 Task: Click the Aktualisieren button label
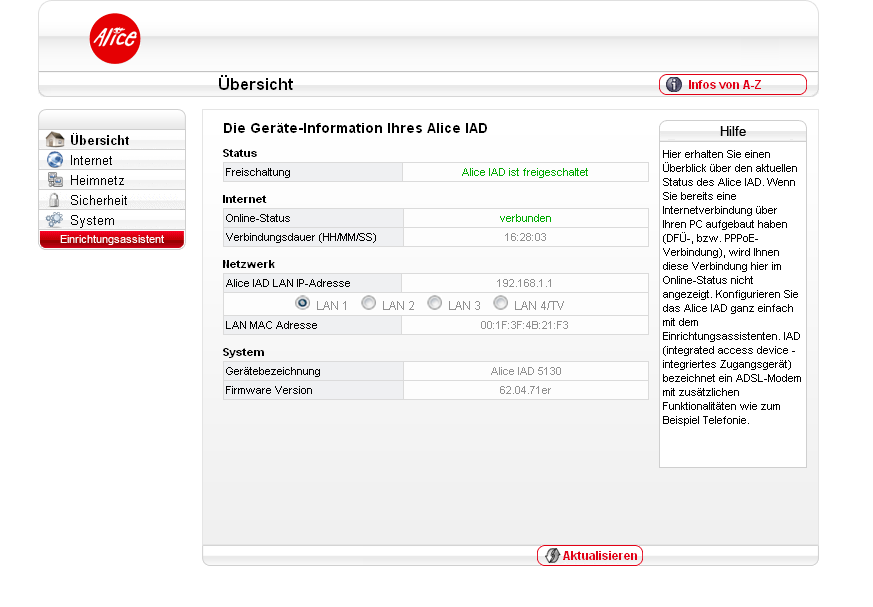600,556
